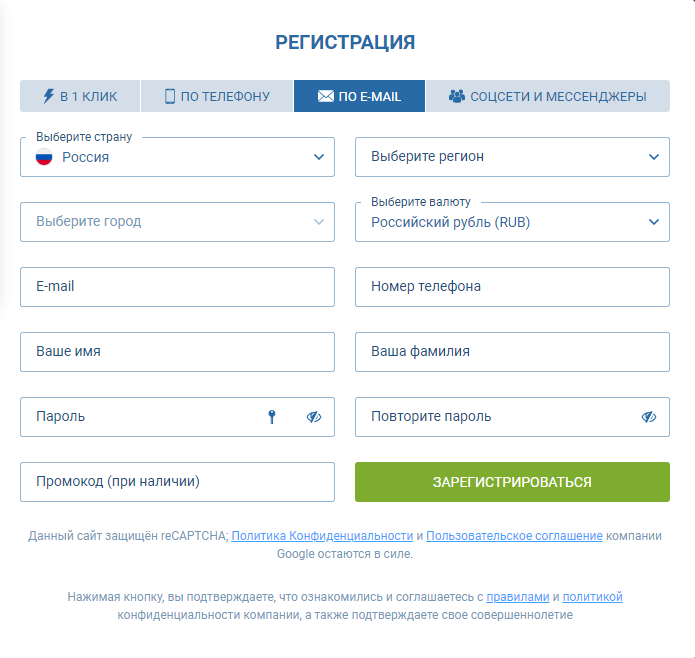Click the Номер телефона field
The width and height of the screenshot is (695, 658).
pyautogui.click(x=512, y=287)
